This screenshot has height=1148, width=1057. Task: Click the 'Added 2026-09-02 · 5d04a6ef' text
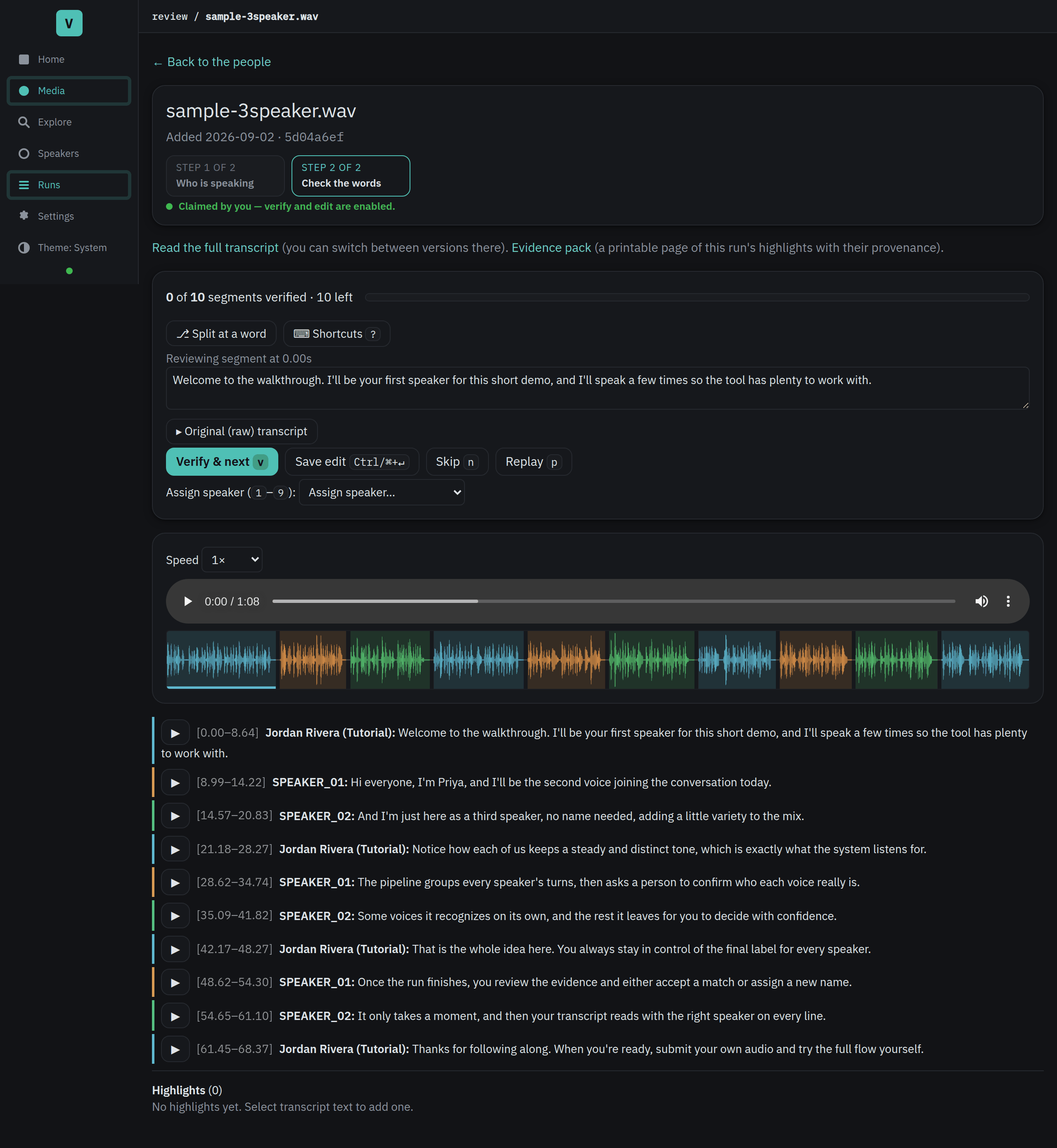[x=254, y=137]
